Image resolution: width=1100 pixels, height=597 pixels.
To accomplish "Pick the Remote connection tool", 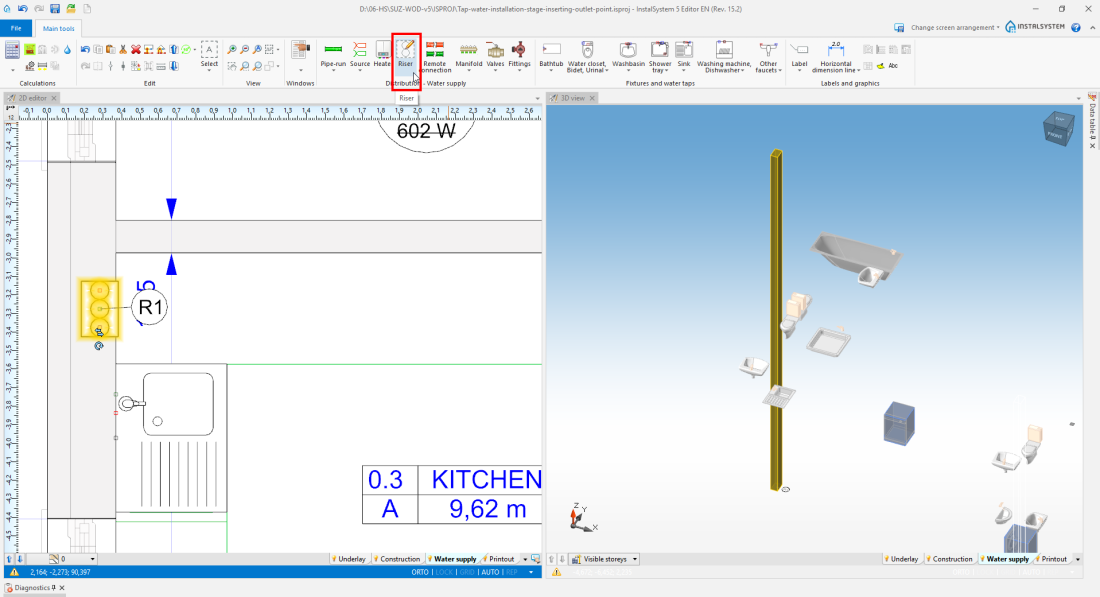I will (435, 54).
